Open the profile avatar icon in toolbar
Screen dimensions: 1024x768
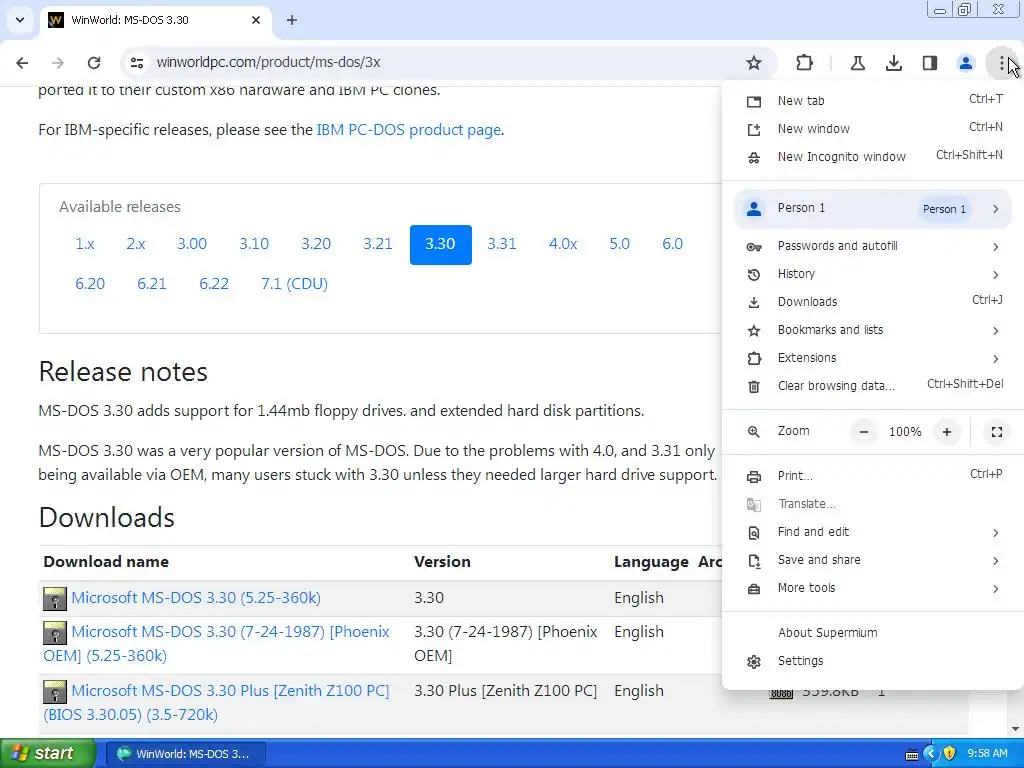(965, 63)
